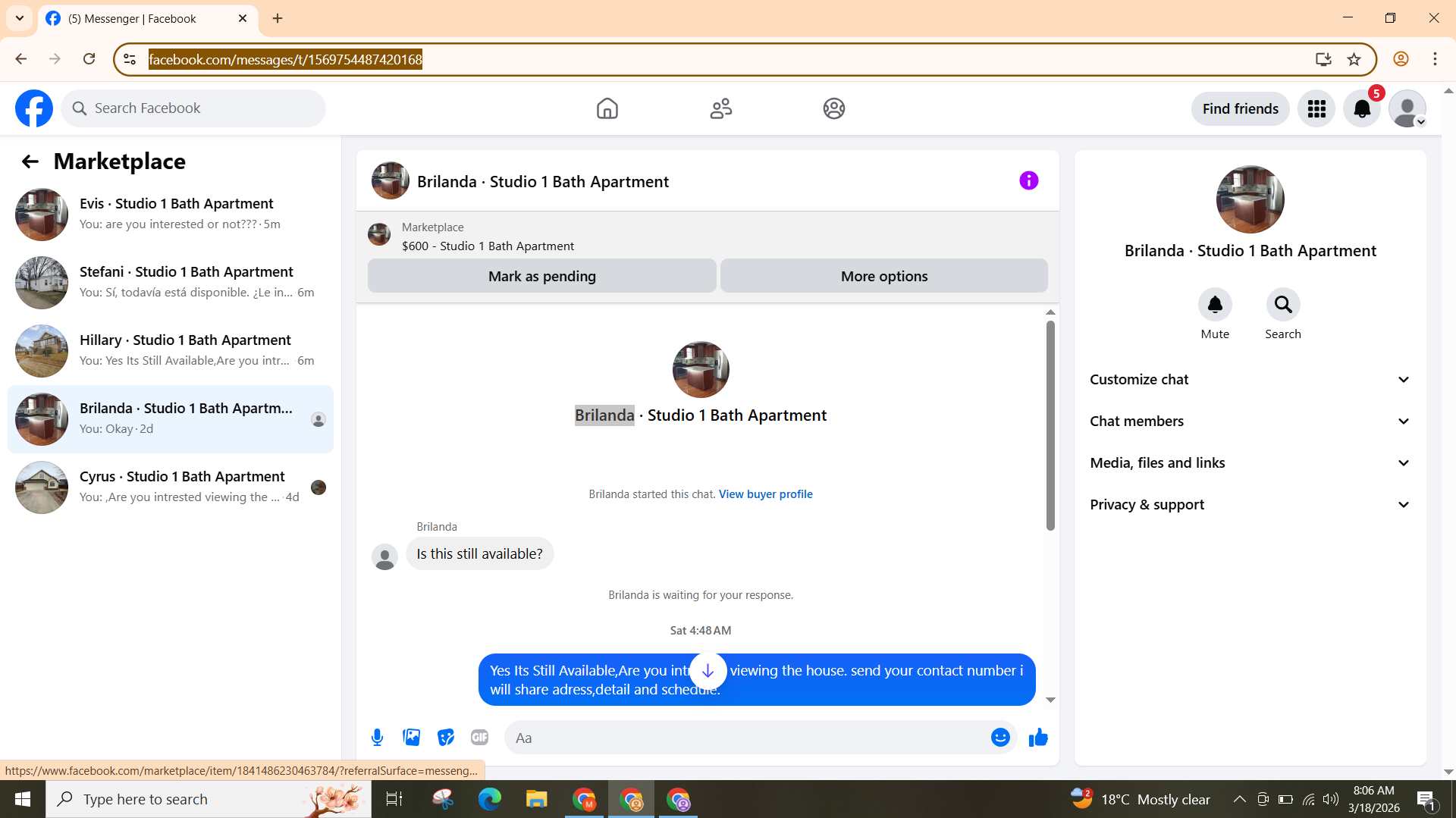Expand the Privacy & support section
Screen dimensions: 1456x818
coord(1250,504)
